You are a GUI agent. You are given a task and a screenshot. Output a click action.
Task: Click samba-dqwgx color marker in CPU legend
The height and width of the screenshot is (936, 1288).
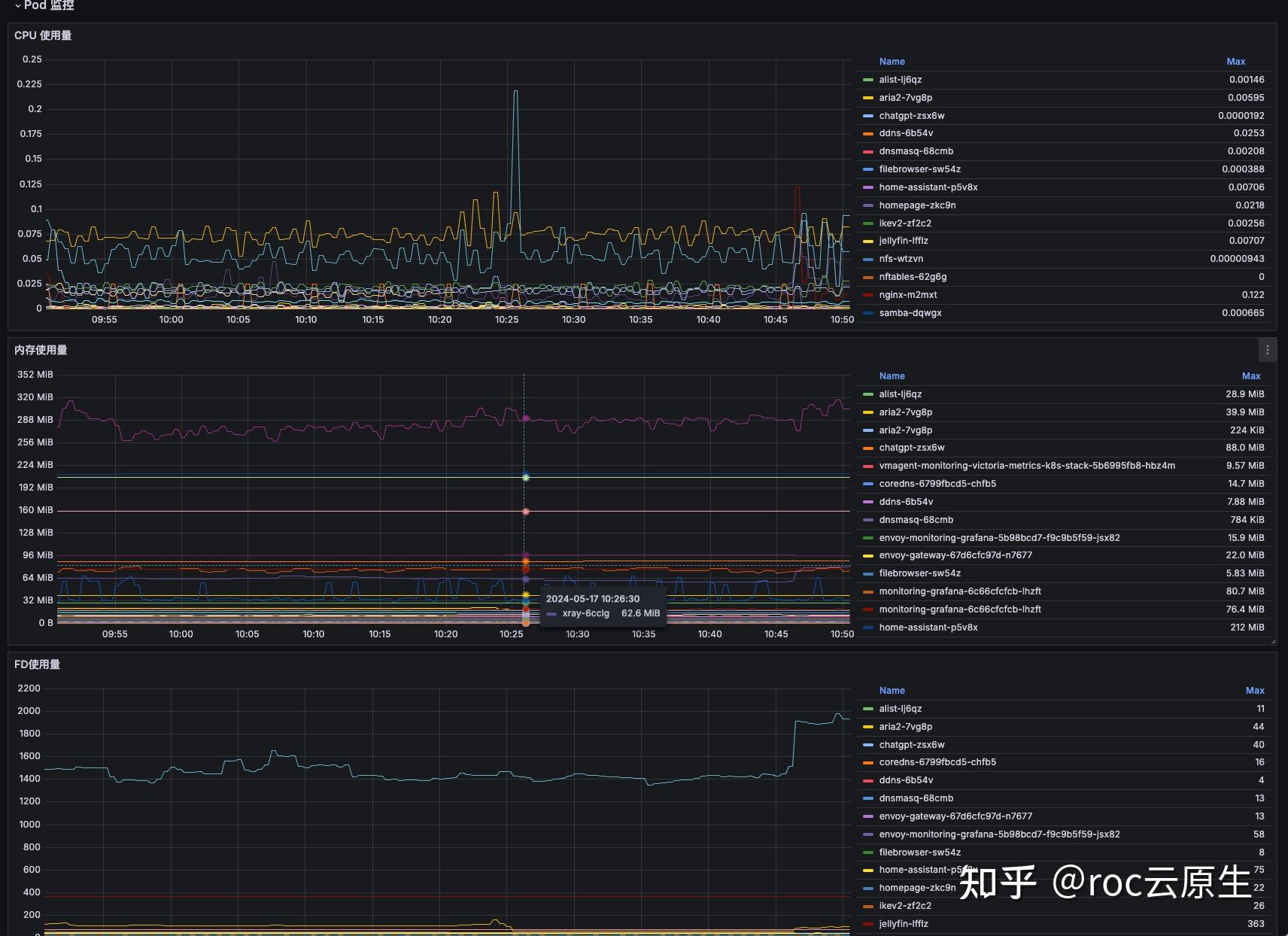coord(867,313)
